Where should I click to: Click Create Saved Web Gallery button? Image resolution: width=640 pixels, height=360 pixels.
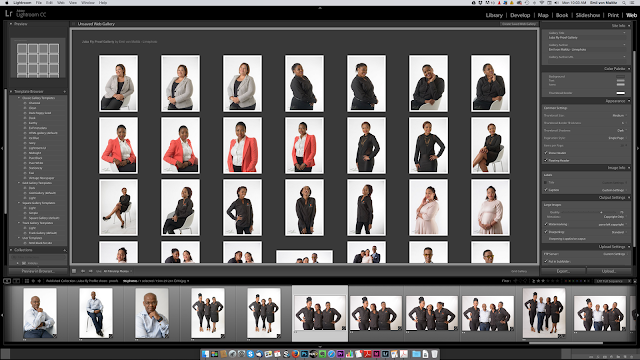(x=519, y=24)
